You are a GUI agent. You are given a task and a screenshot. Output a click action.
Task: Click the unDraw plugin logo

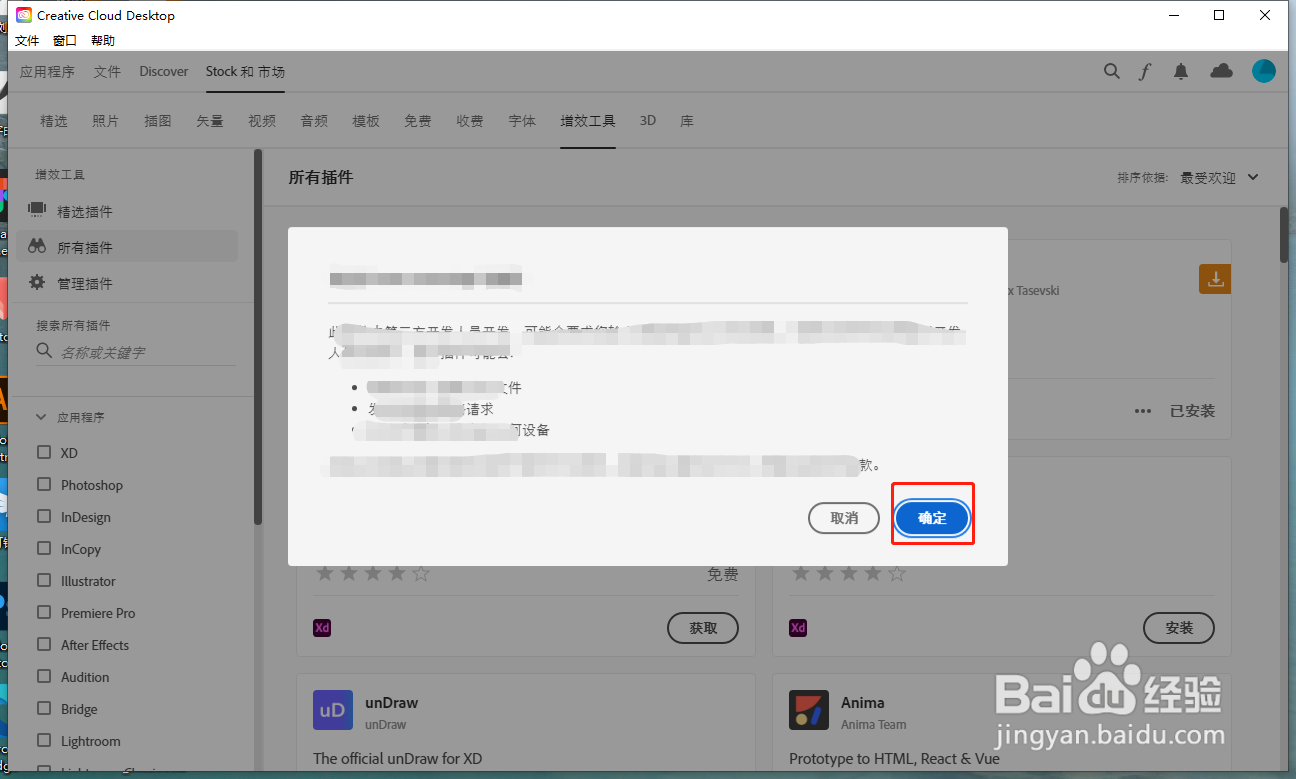point(332,710)
